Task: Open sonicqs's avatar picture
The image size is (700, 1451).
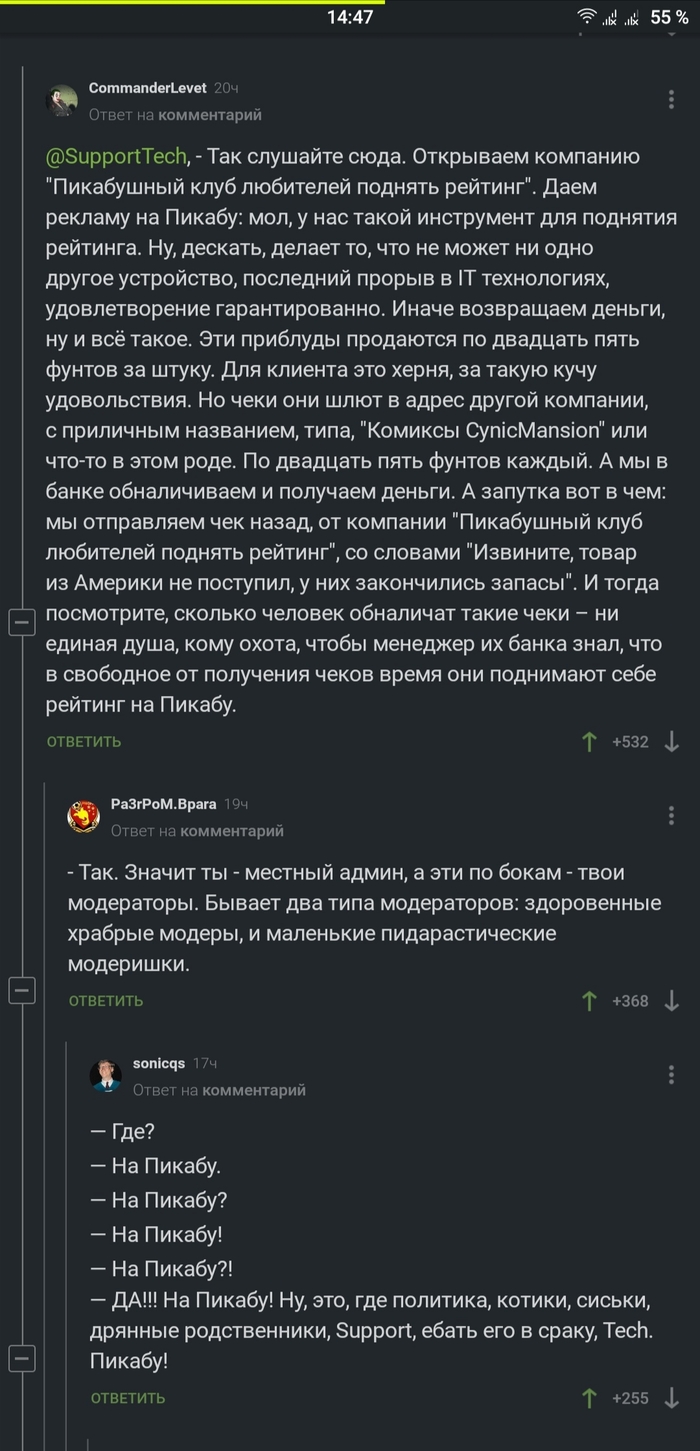Action: tap(105, 1075)
